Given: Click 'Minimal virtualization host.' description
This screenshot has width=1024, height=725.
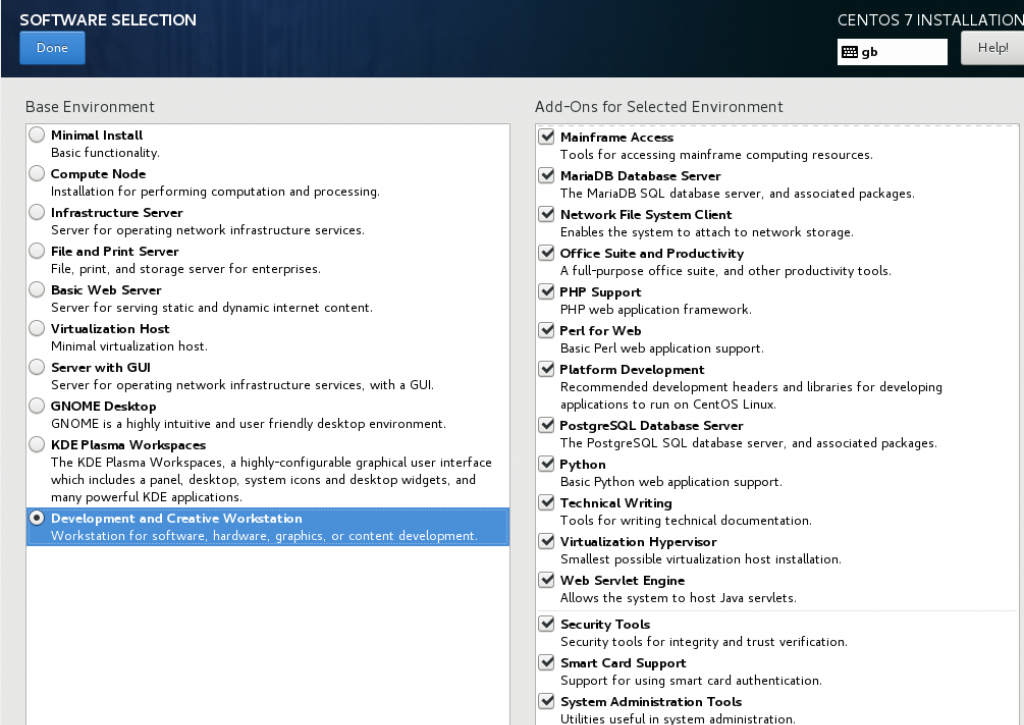Looking at the screenshot, I should [x=129, y=346].
